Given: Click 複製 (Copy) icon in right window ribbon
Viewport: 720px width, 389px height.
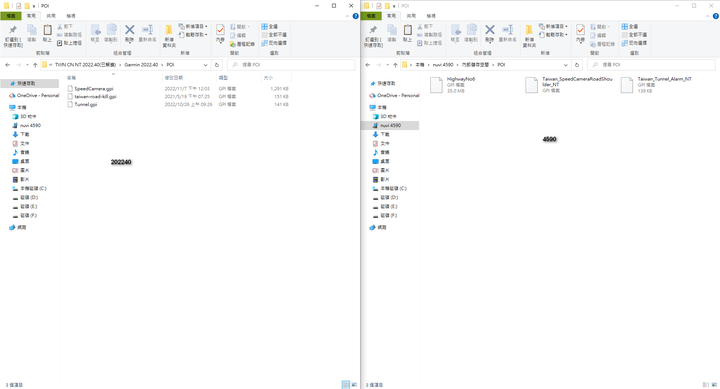Looking at the screenshot, I should click(392, 30).
